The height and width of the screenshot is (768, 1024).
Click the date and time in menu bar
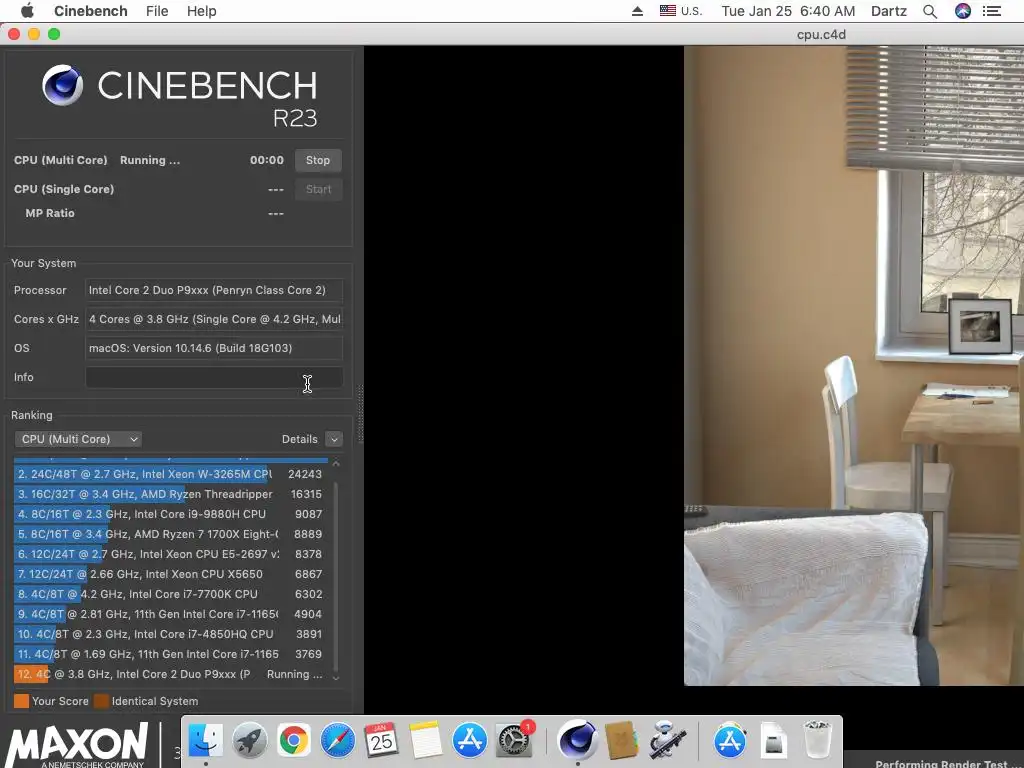pyautogui.click(x=788, y=11)
